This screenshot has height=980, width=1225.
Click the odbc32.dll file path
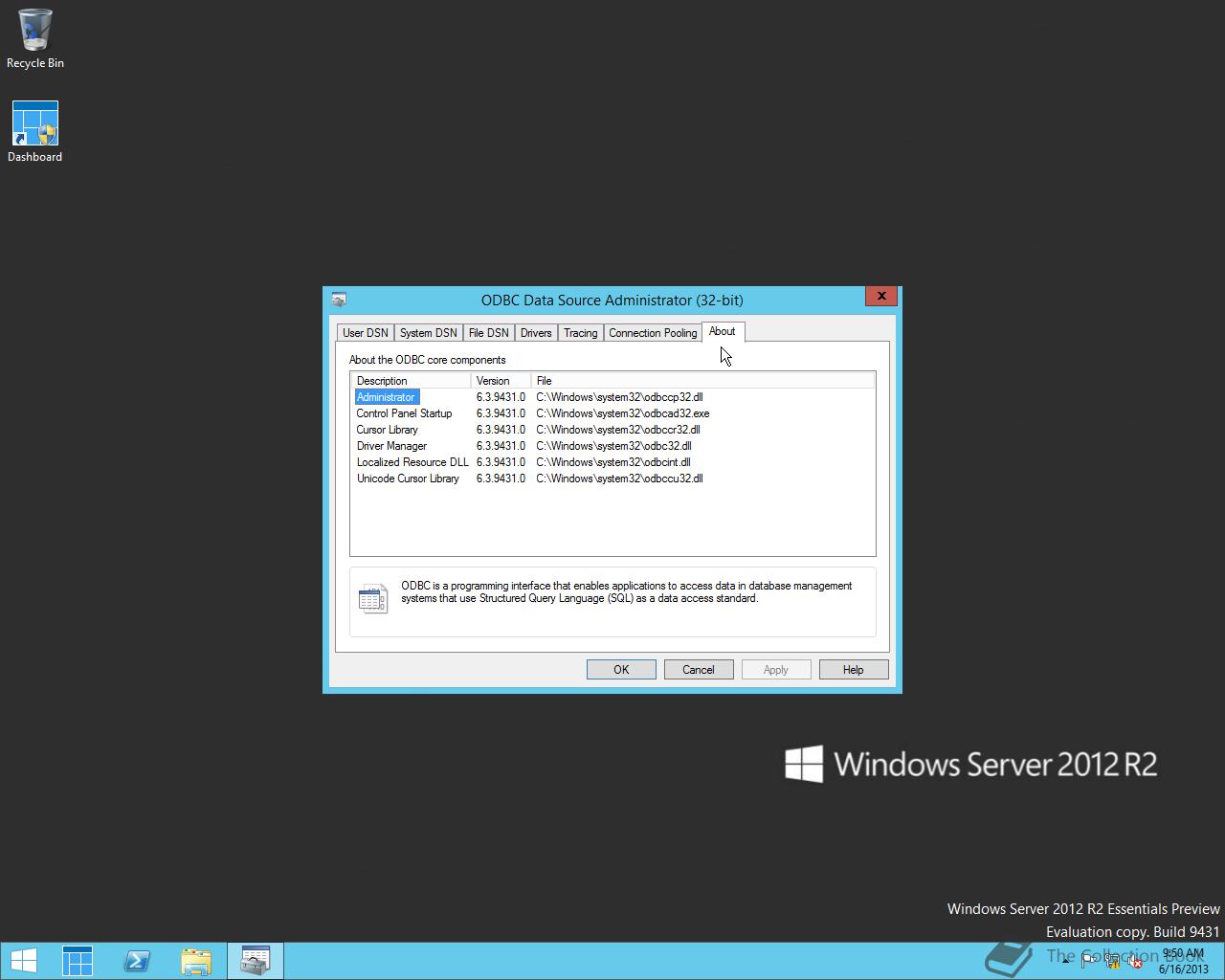613,446
